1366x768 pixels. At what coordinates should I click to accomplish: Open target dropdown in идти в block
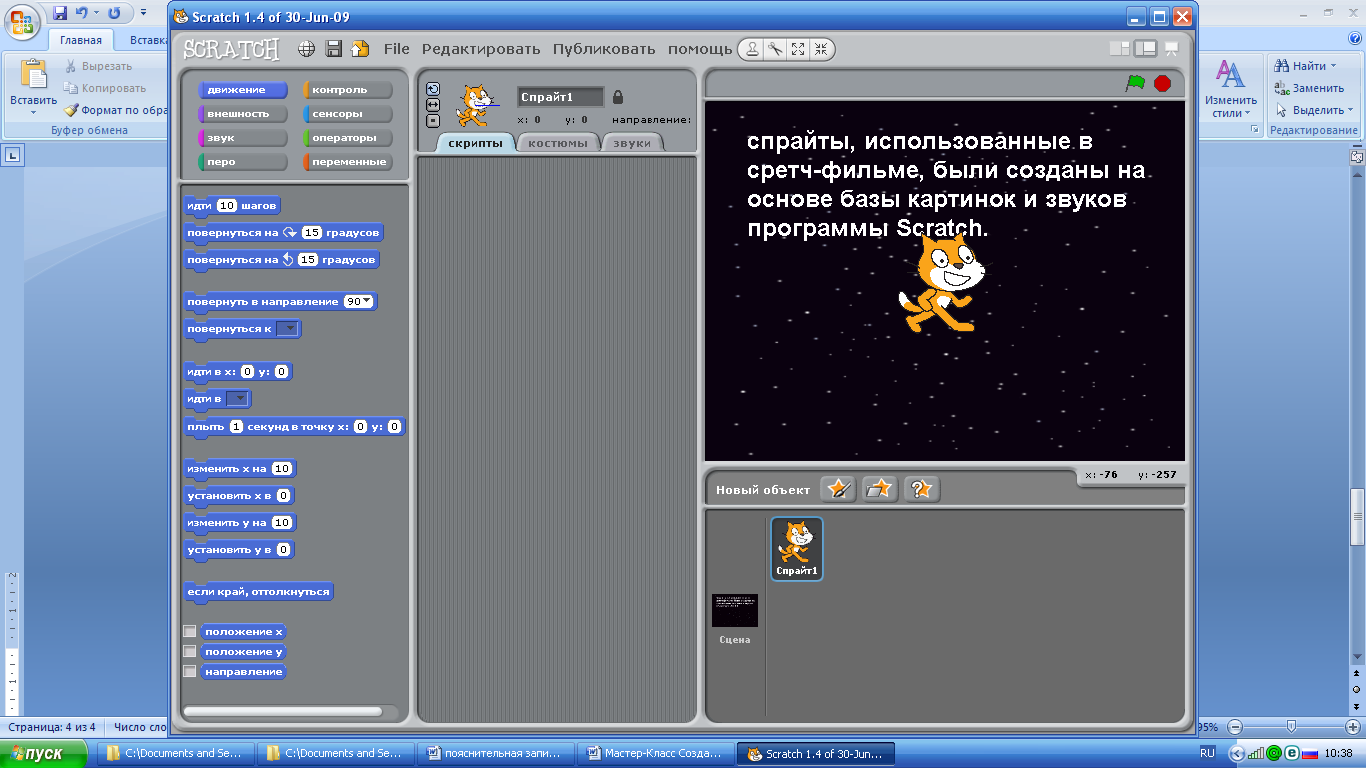coord(237,398)
